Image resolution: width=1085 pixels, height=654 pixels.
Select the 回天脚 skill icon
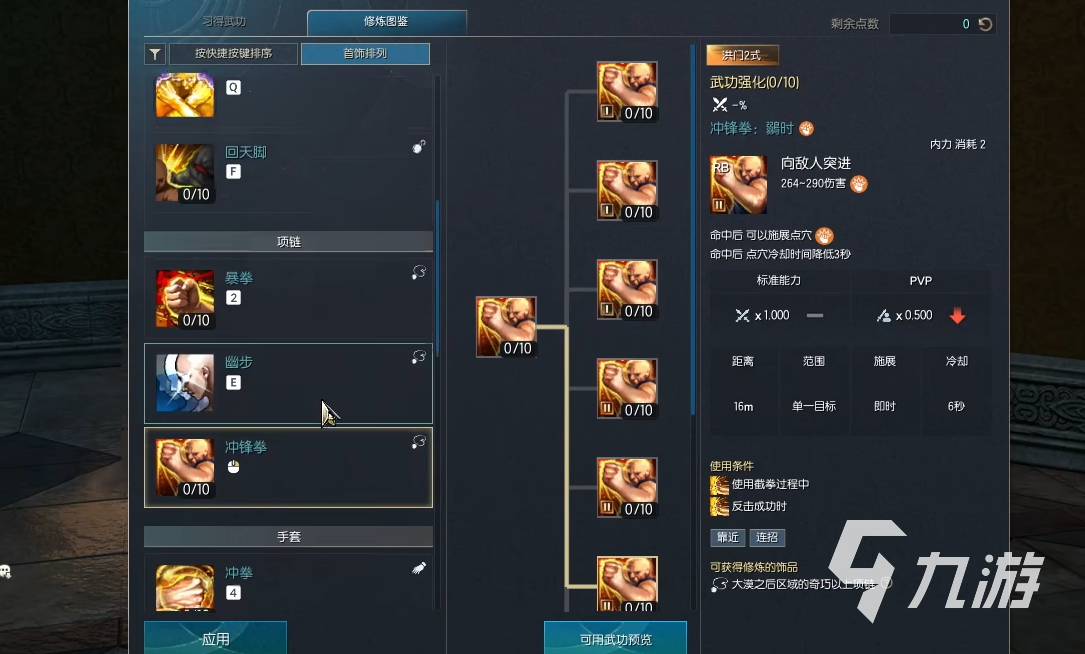coord(185,173)
